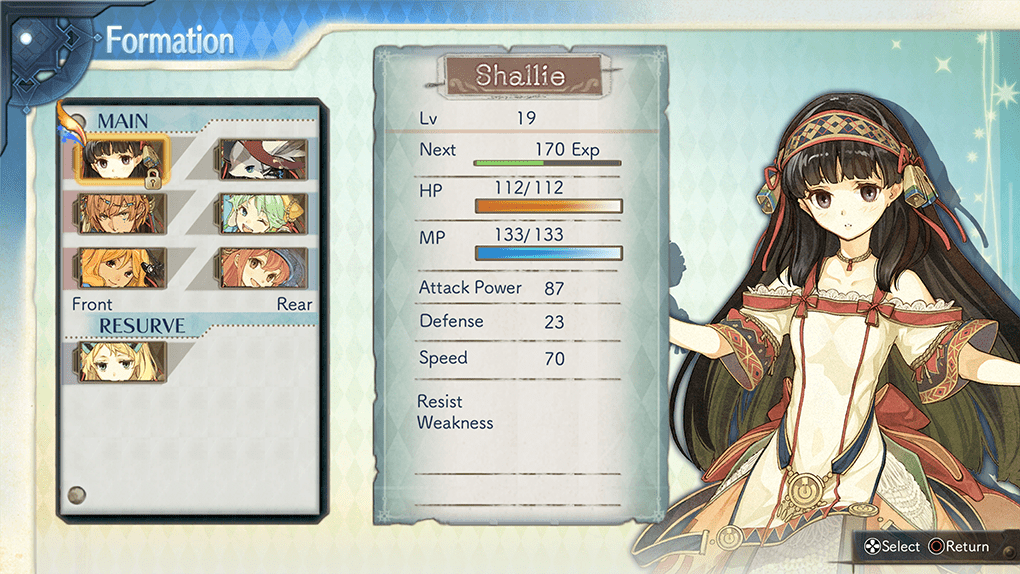The width and height of the screenshot is (1020, 574).
Task: Click the round rivet at panel bottom
Action: (77, 495)
